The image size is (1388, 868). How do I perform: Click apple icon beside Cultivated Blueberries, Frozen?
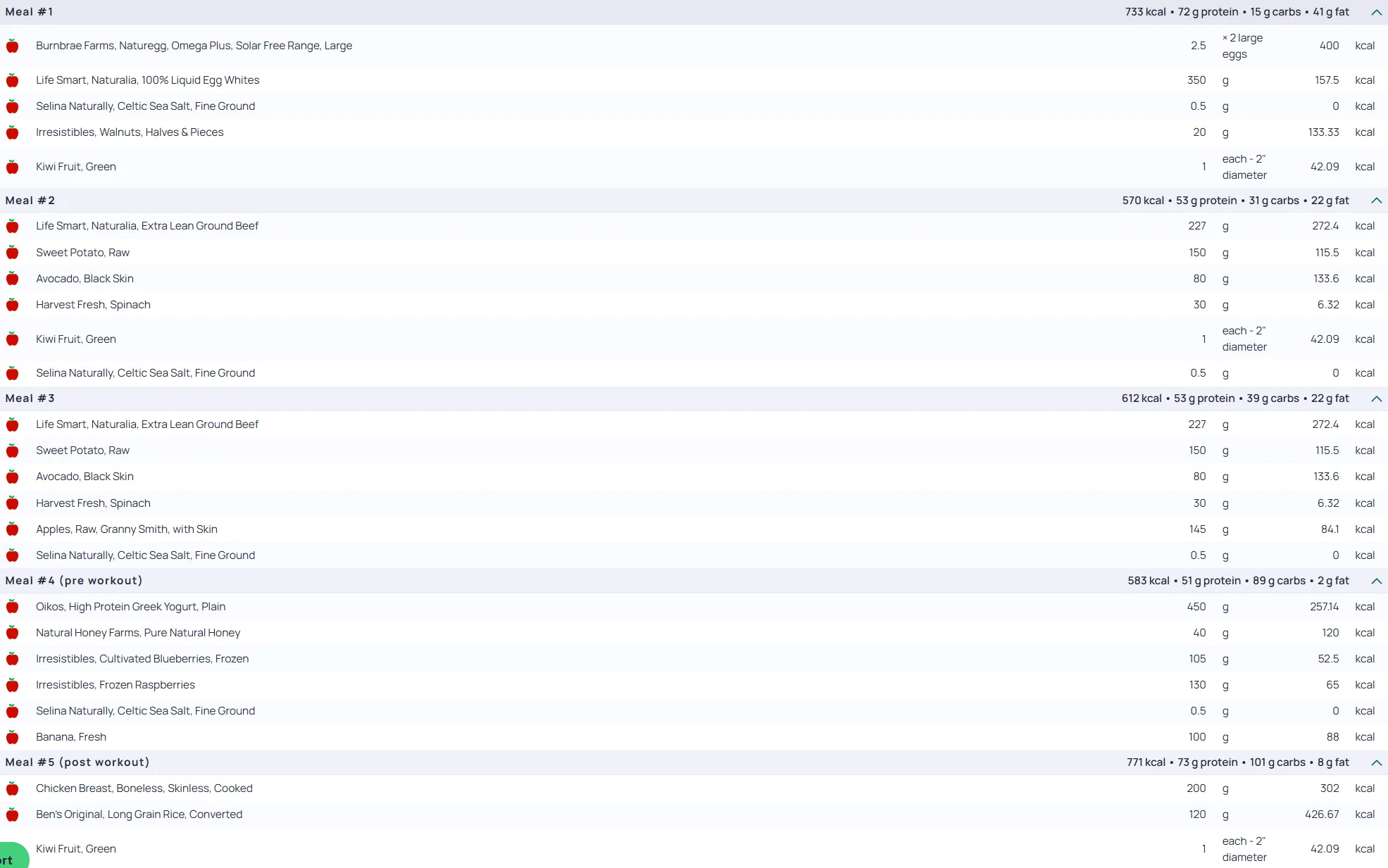[13, 659]
